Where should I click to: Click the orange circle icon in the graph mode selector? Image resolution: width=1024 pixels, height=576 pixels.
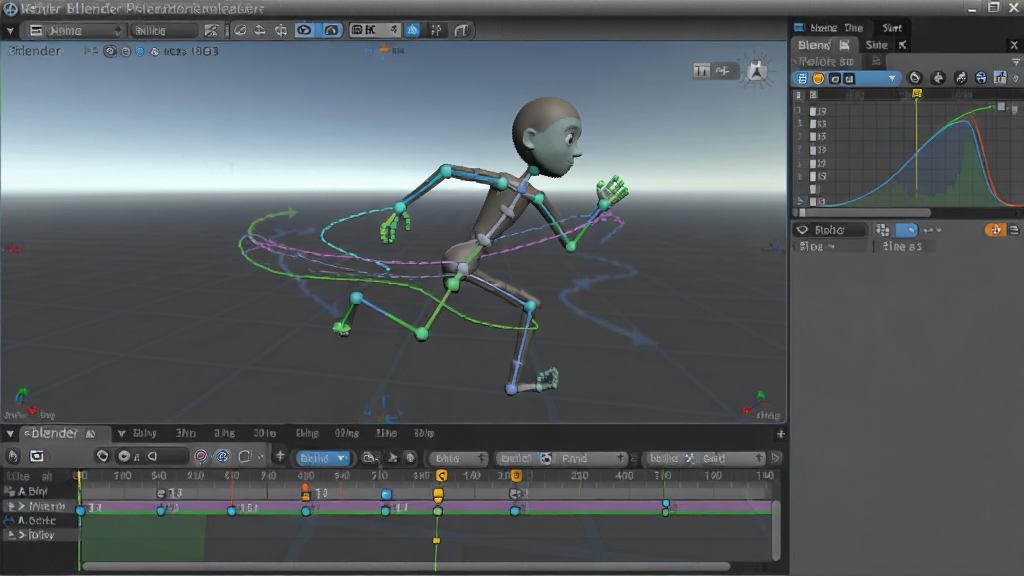tap(818, 78)
